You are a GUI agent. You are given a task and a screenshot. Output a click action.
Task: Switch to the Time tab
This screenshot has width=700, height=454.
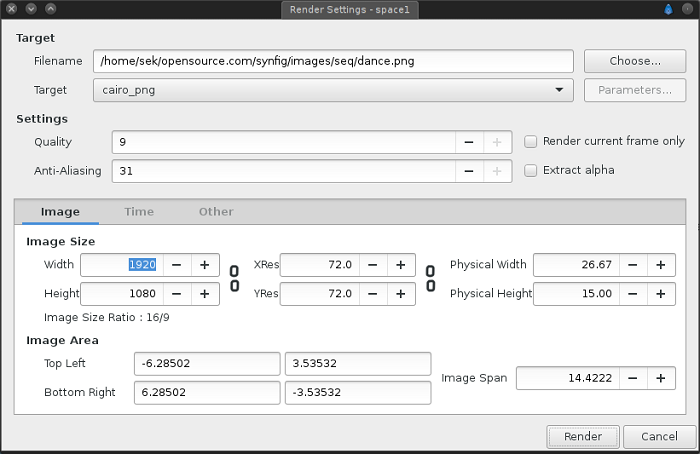(139, 212)
